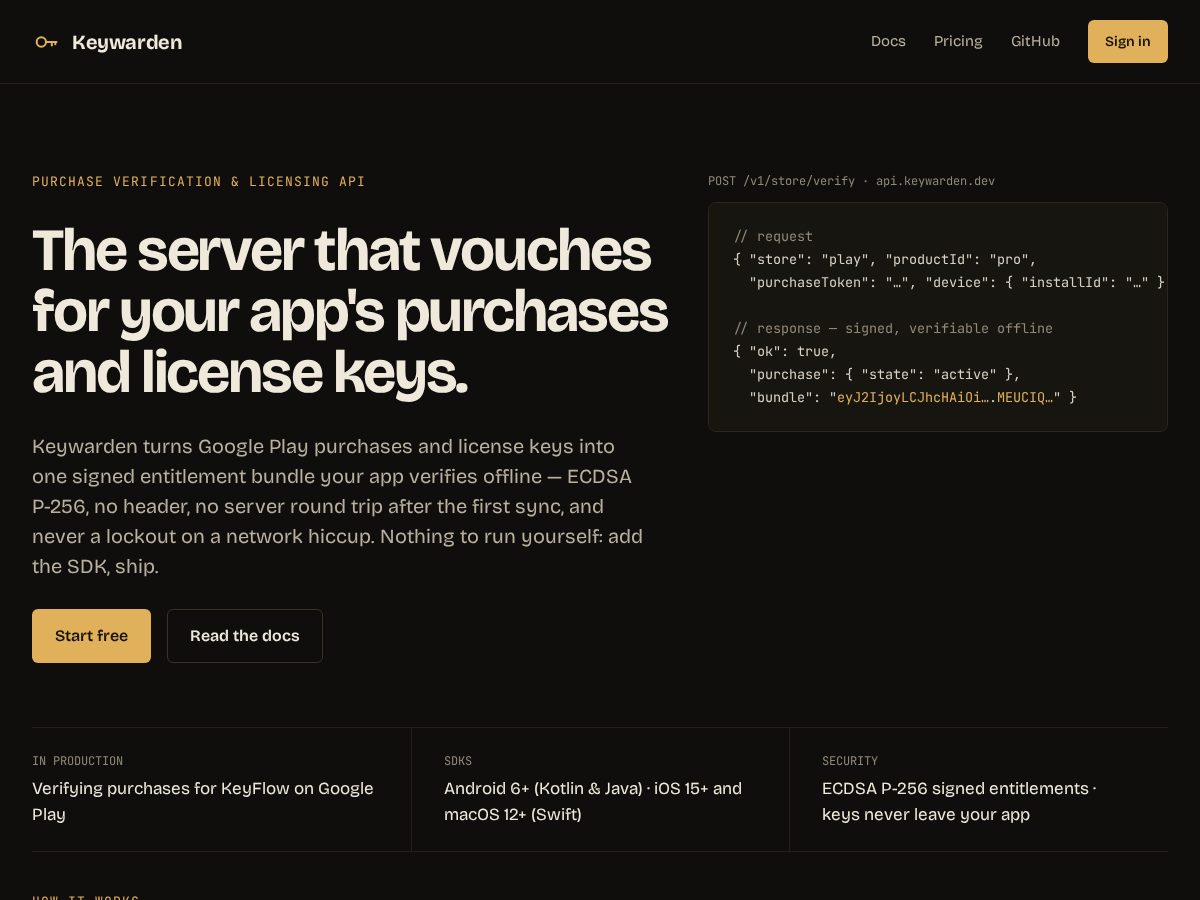Click the Read the docs button

[x=245, y=636]
